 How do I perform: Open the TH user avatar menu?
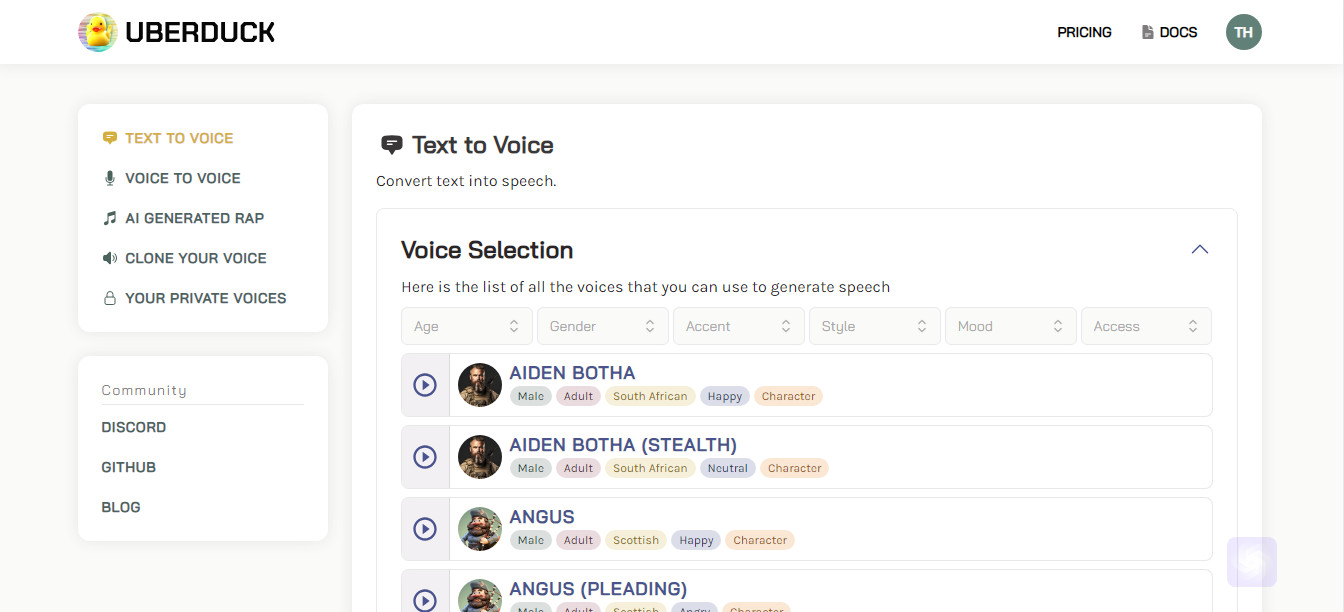(x=1244, y=32)
